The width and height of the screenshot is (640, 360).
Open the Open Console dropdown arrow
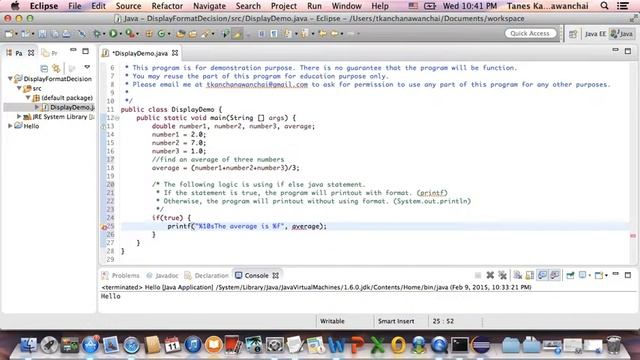coord(607,276)
